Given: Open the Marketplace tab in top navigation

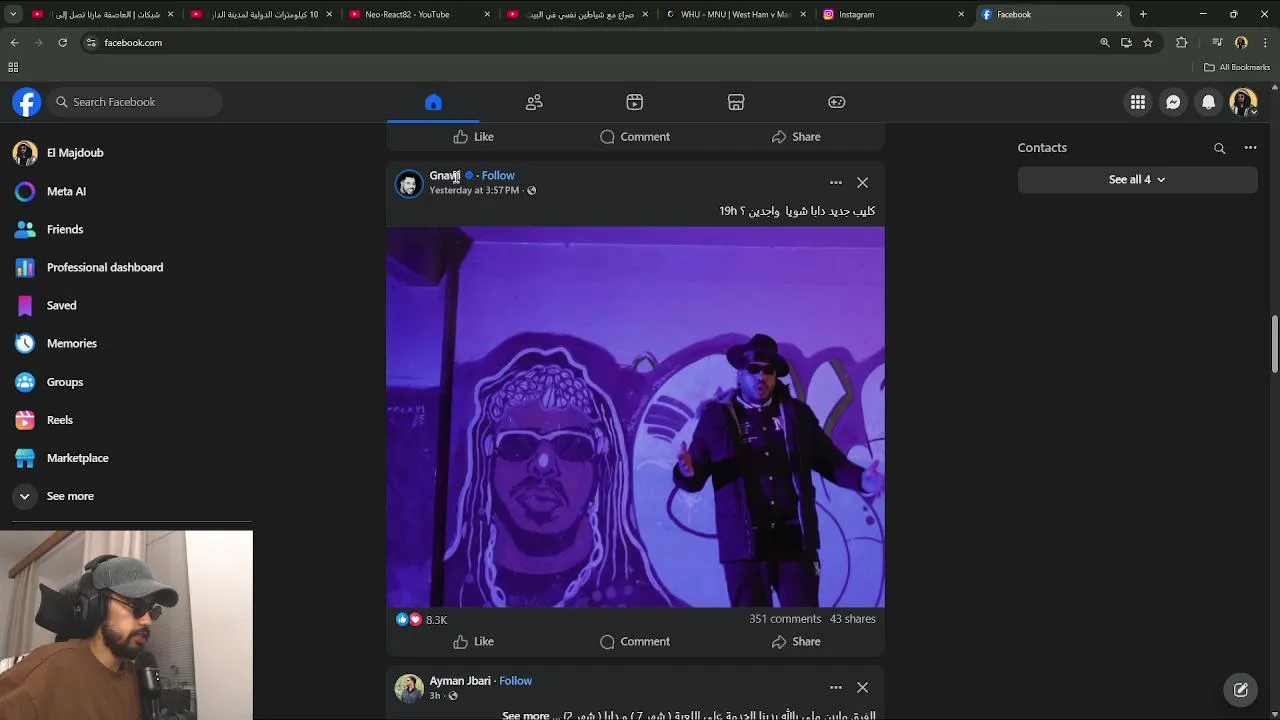Looking at the screenshot, I should click(x=736, y=102).
